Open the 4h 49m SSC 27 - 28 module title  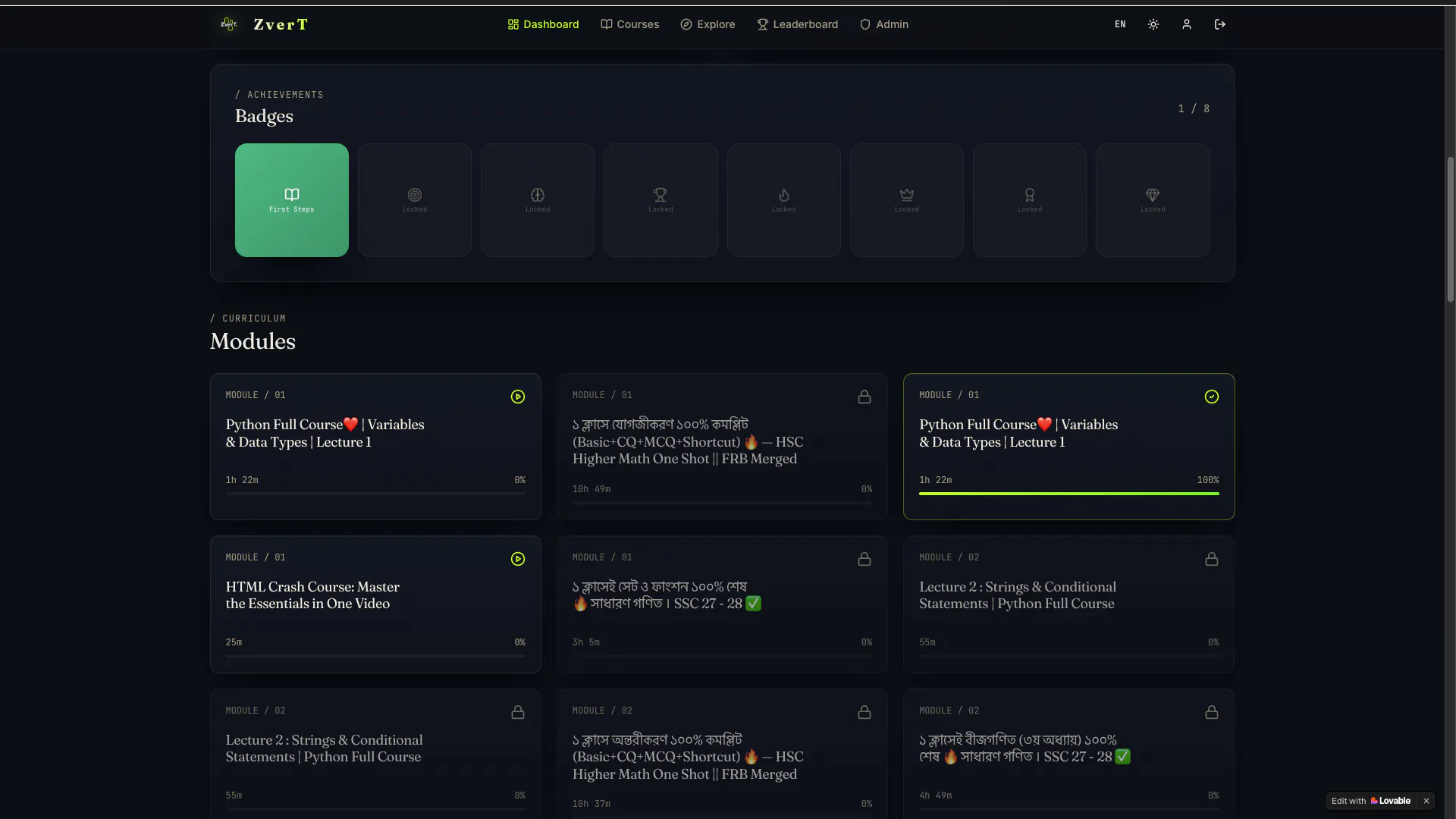point(1025,748)
